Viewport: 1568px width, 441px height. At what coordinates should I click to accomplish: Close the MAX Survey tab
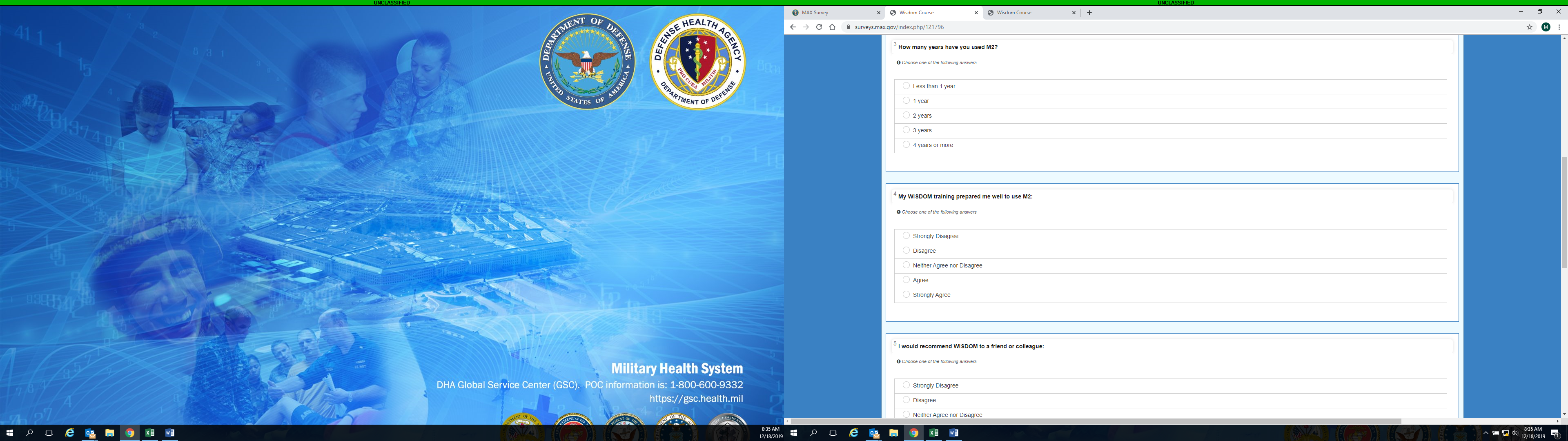point(878,12)
